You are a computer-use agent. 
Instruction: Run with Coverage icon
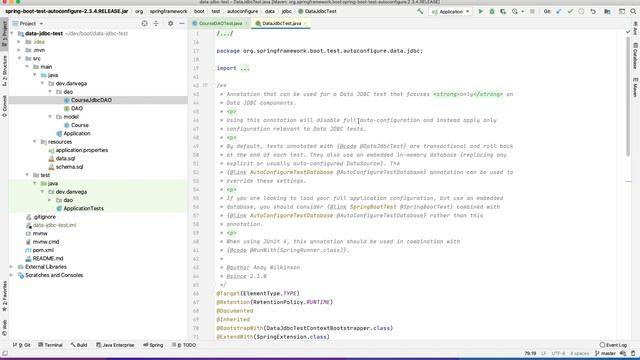[x=503, y=11]
